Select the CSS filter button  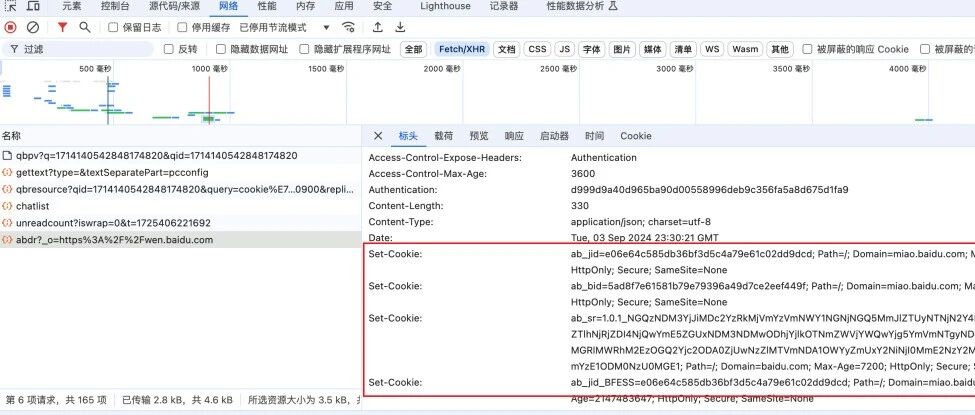[537, 49]
